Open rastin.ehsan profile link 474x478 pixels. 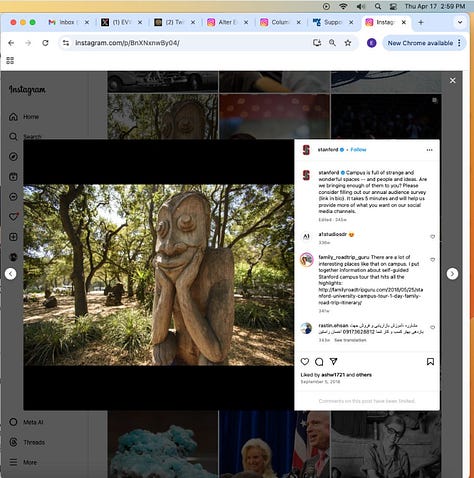click(x=333, y=325)
